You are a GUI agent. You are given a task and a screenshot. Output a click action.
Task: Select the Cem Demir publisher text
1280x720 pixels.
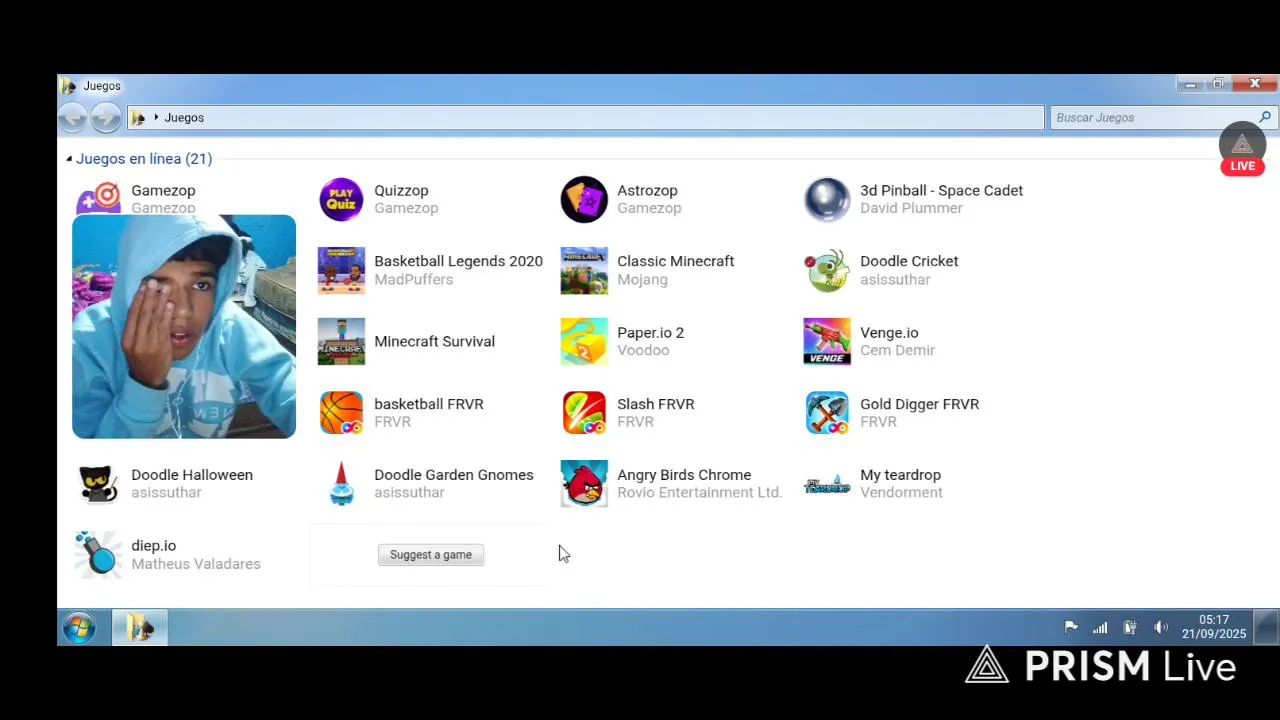(897, 350)
